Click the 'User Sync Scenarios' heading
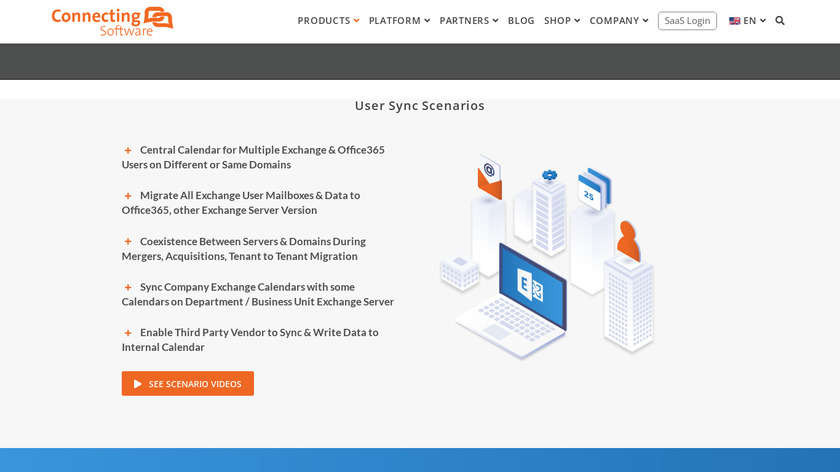Screen dimensions: 840x472 pos(419,106)
